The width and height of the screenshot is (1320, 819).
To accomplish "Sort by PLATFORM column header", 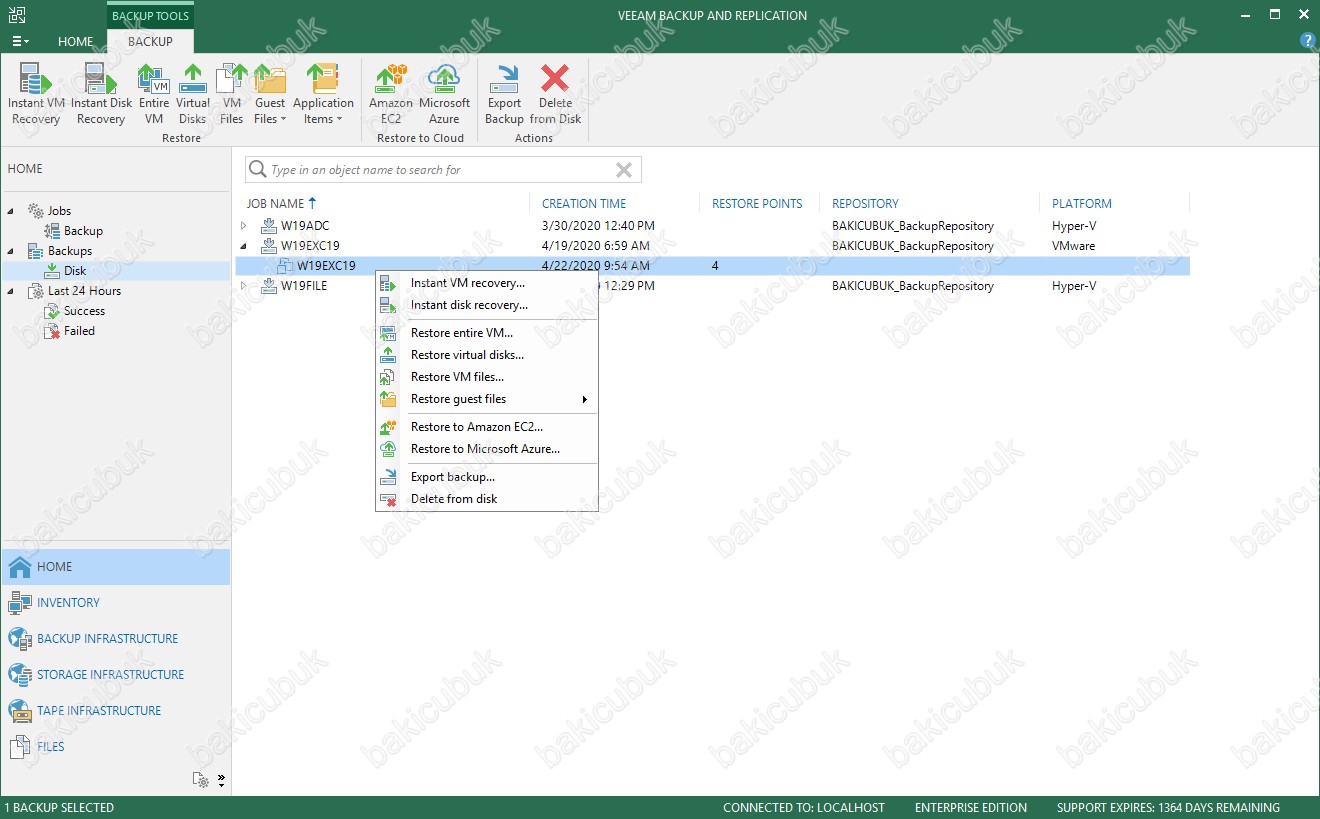I will tap(1082, 203).
